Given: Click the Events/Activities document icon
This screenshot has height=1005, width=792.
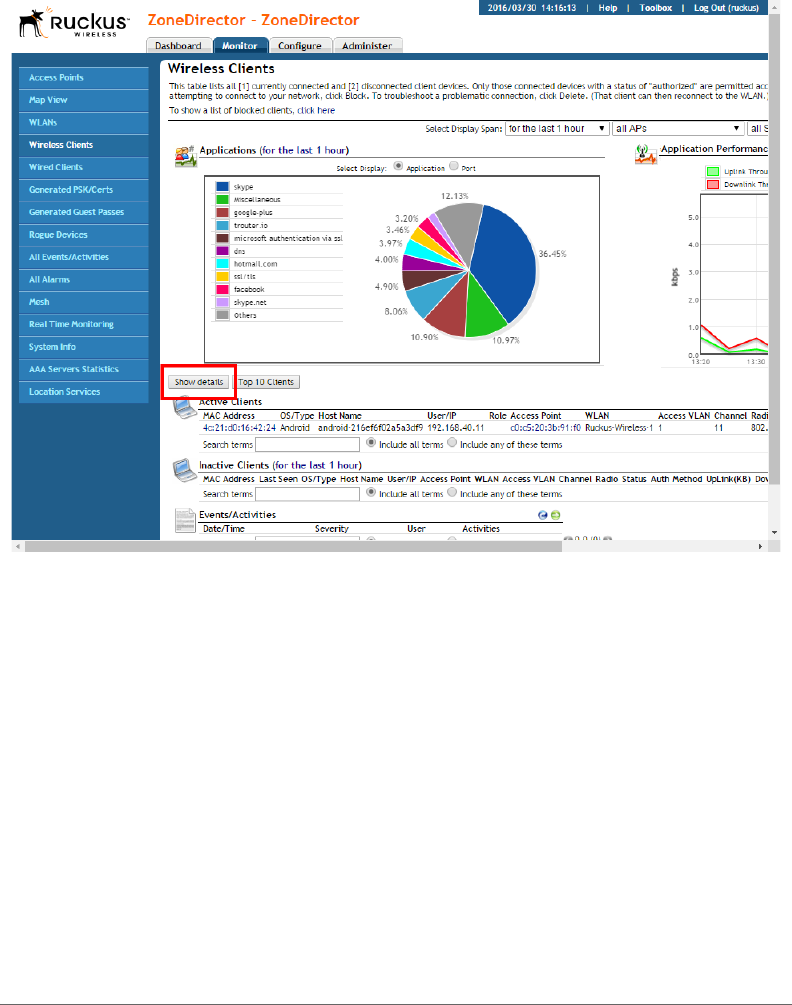Looking at the screenshot, I should pyautogui.click(x=185, y=520).
